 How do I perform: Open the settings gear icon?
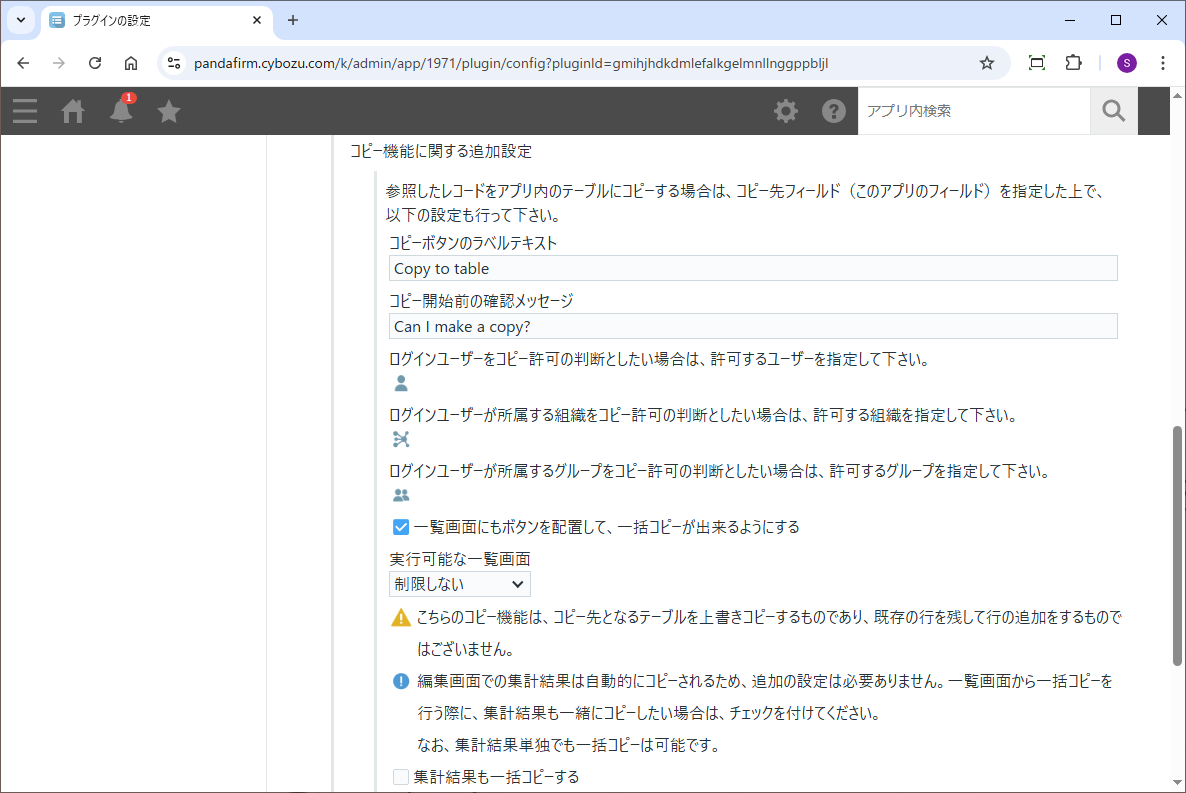(786, 111)
